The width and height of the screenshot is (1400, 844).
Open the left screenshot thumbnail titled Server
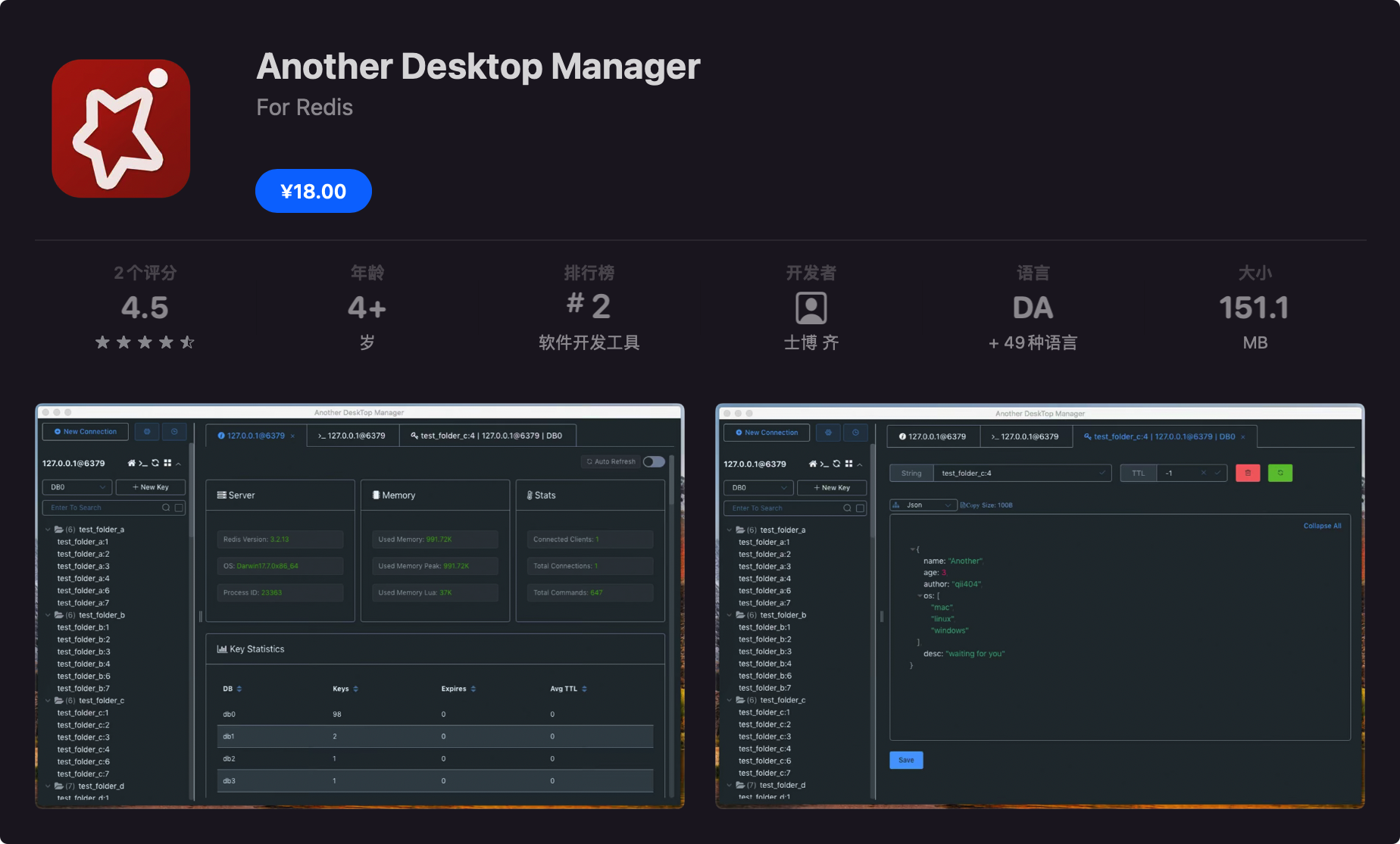click(x=360, y=605)
